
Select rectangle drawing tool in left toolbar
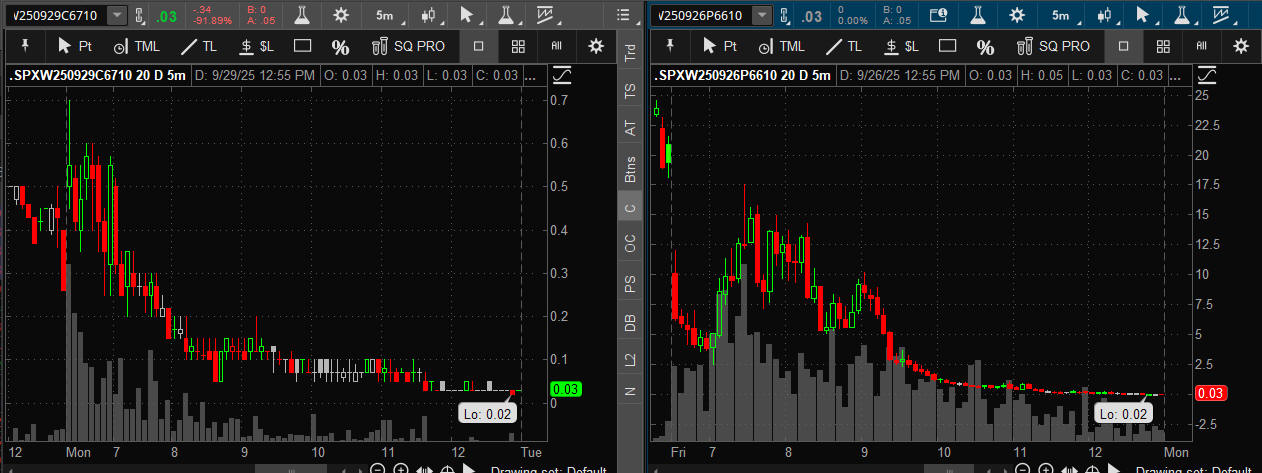(x=303, y=46)
